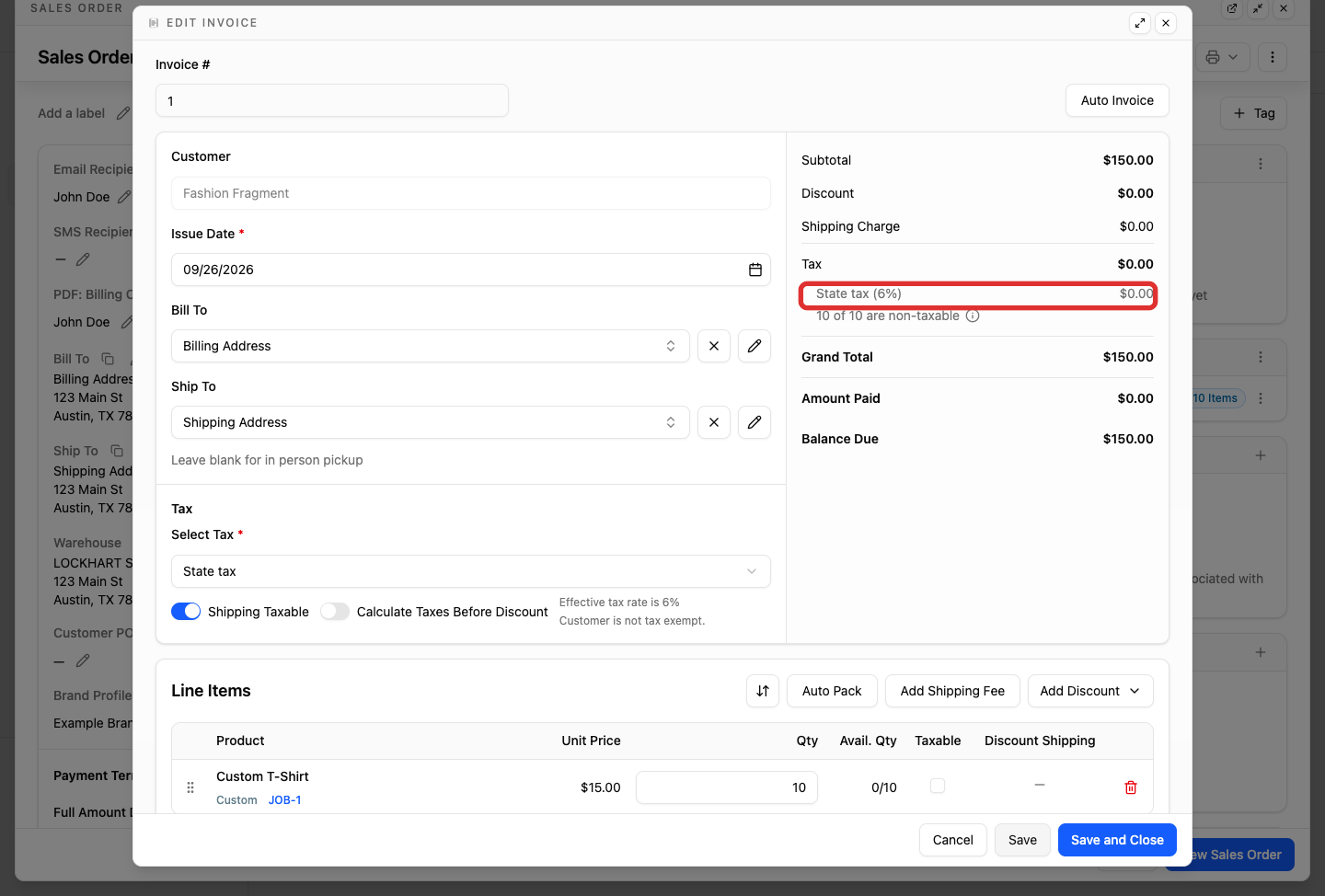Open the print menu in Sales Order
The width and height of the screenshot is (1325, 896).
(1222, 57)
